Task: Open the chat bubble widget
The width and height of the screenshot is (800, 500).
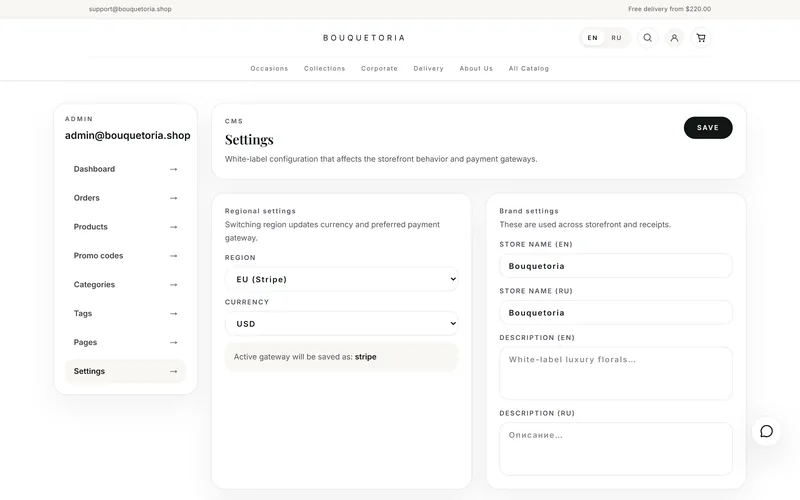Action: click(x=766, y=432)
